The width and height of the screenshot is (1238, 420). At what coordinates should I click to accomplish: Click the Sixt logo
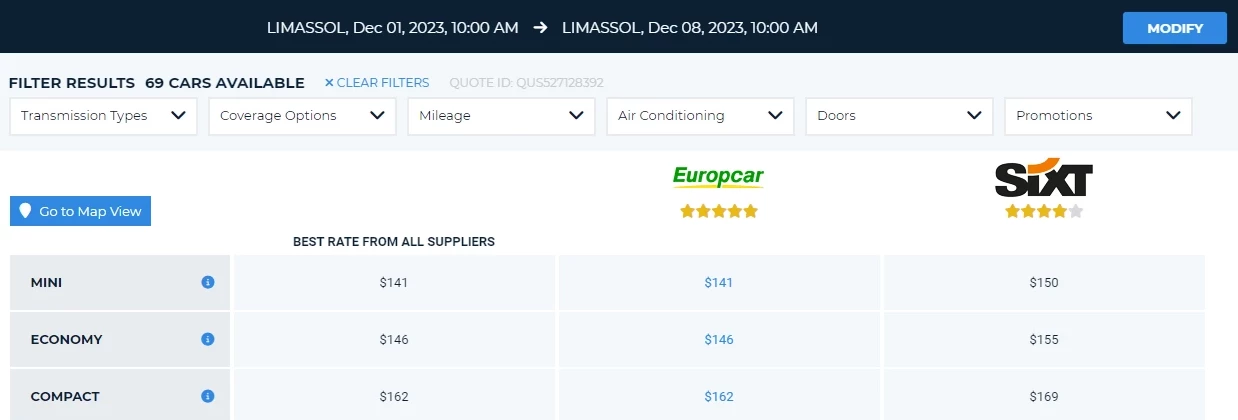[1043, 176]
